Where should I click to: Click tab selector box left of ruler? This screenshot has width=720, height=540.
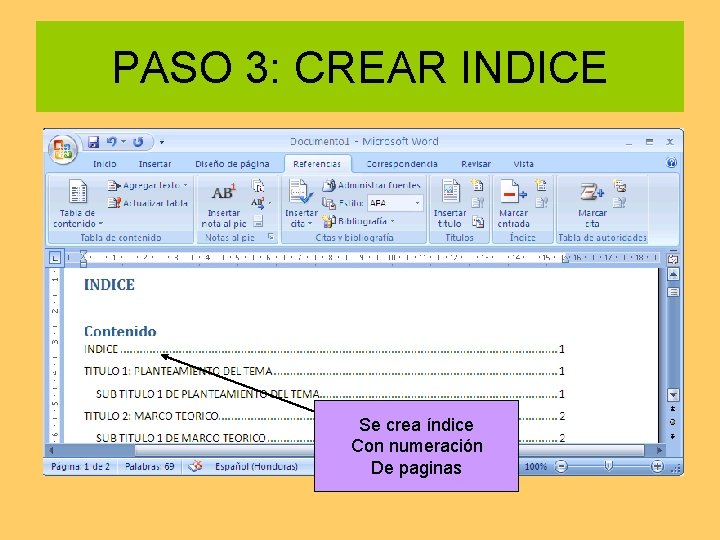55,258
